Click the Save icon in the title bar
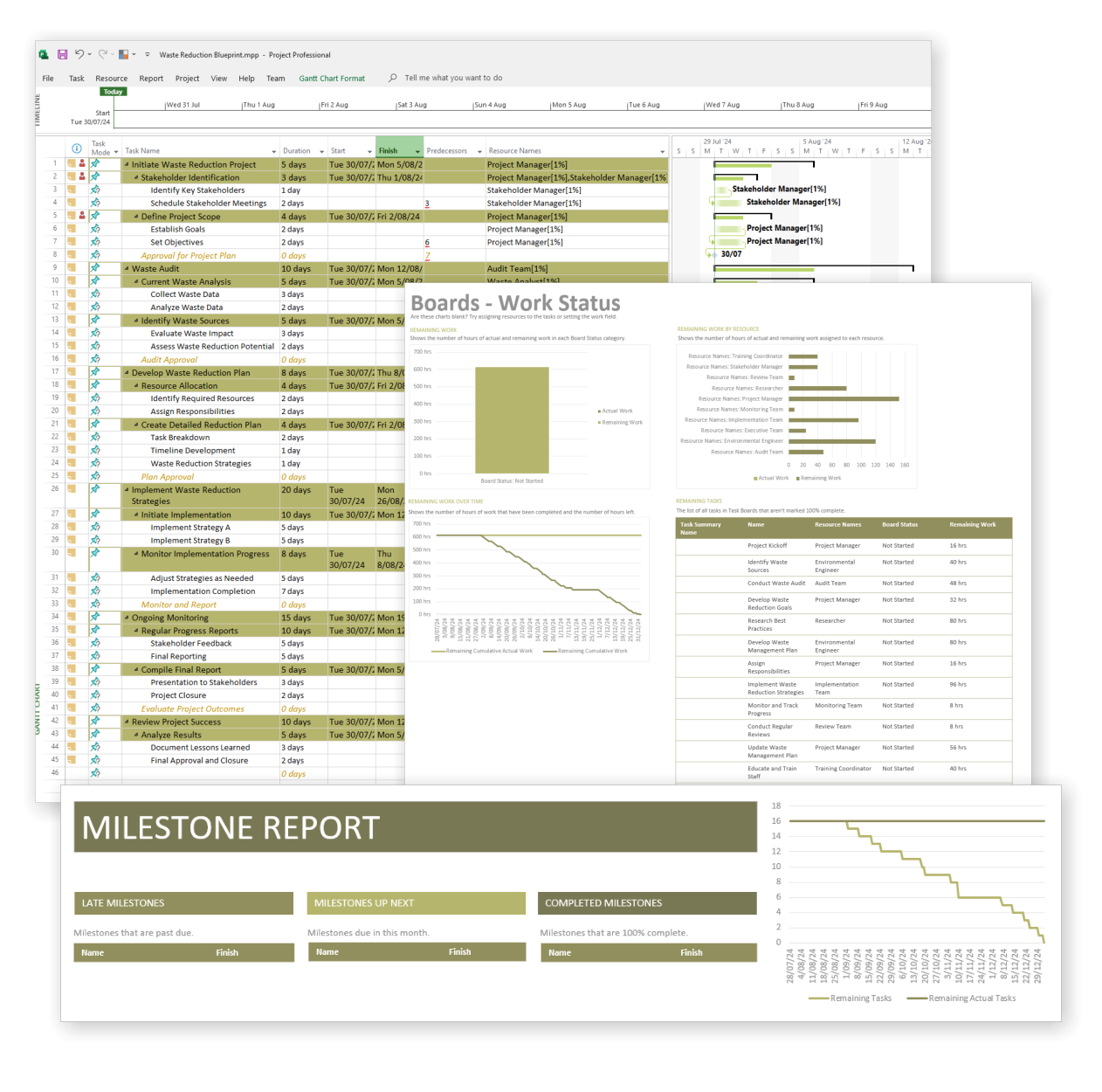The width and height of the screenshot is (1102, 1092). tap(62, 54)
